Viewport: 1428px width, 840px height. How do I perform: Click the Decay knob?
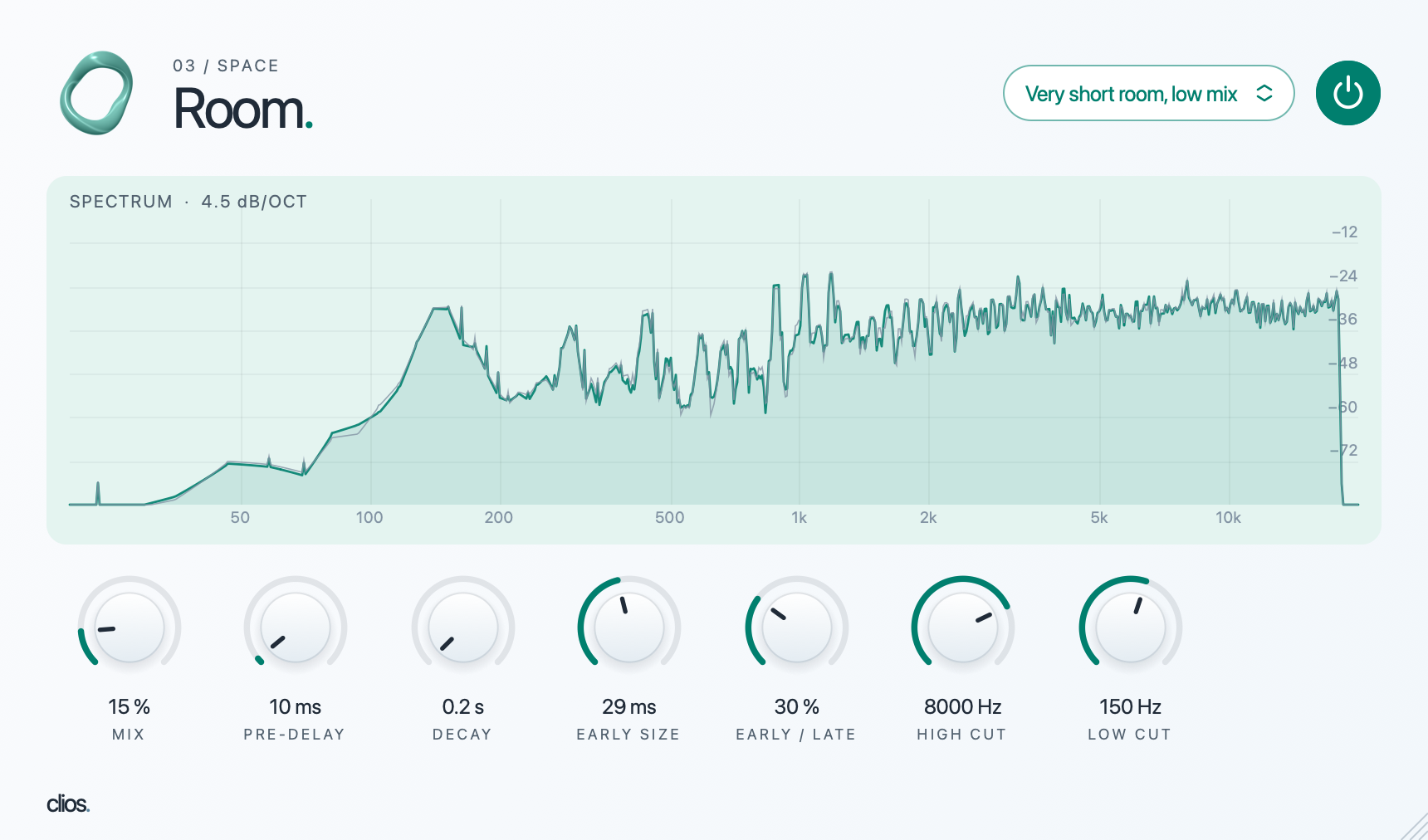pyautogui.click(x=463, y=628)
